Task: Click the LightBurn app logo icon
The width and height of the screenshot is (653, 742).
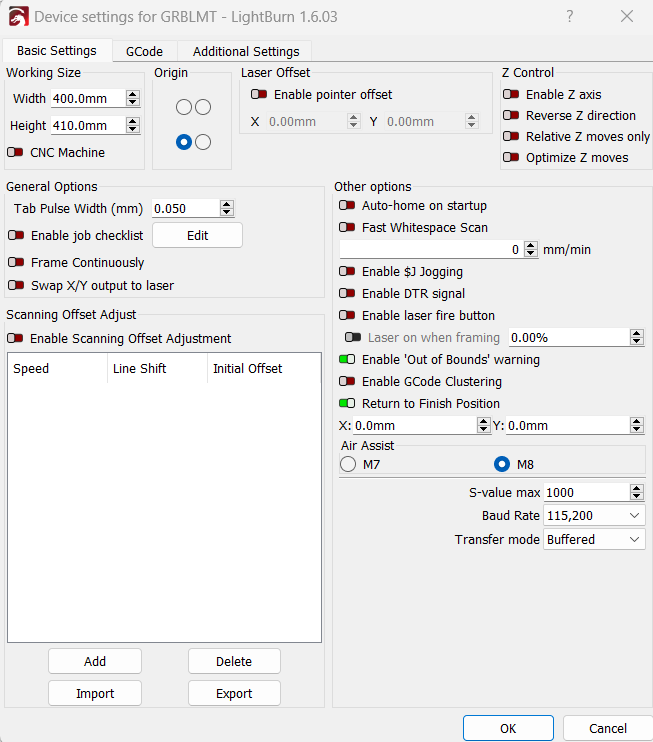Action: coord(18,17)
